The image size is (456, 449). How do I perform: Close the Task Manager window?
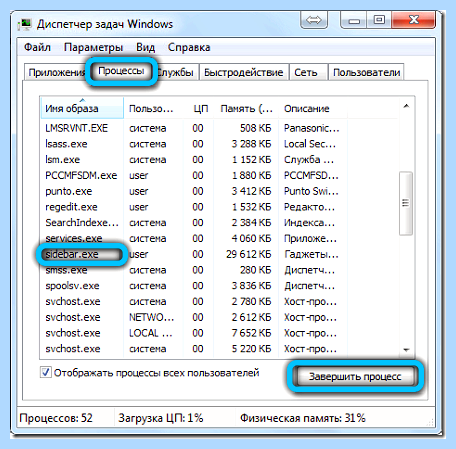[414, 20]
